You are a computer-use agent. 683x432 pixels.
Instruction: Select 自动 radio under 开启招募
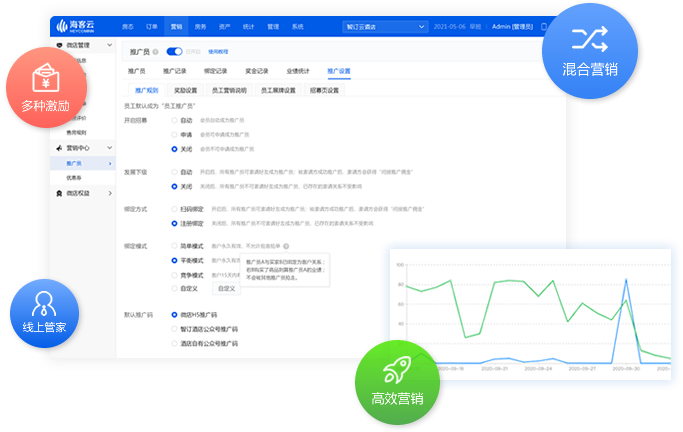(175, 120)
